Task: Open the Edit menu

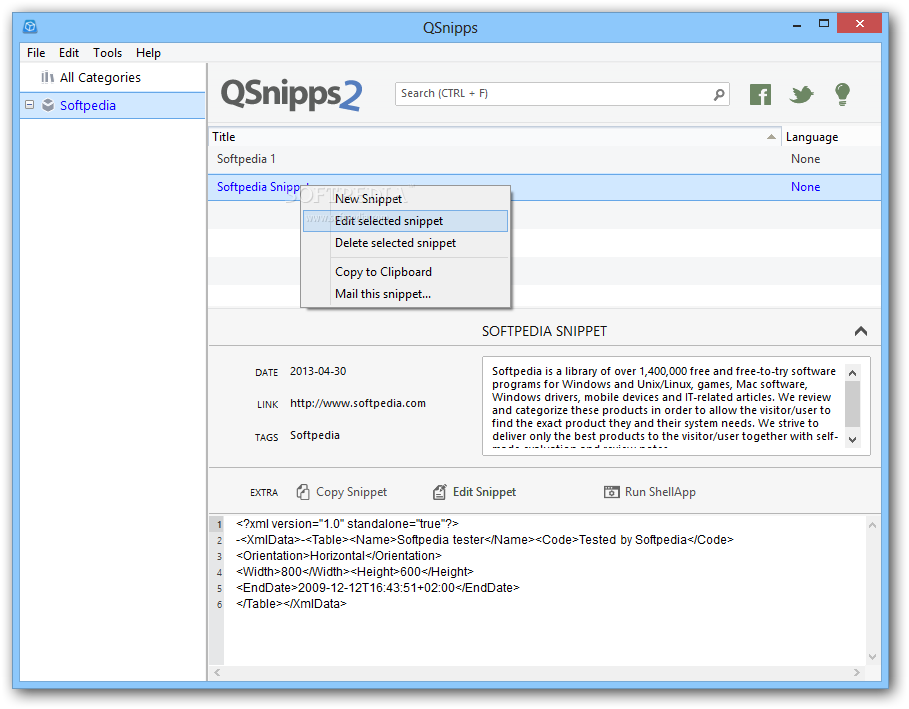Action: click(x=68, y=53)
